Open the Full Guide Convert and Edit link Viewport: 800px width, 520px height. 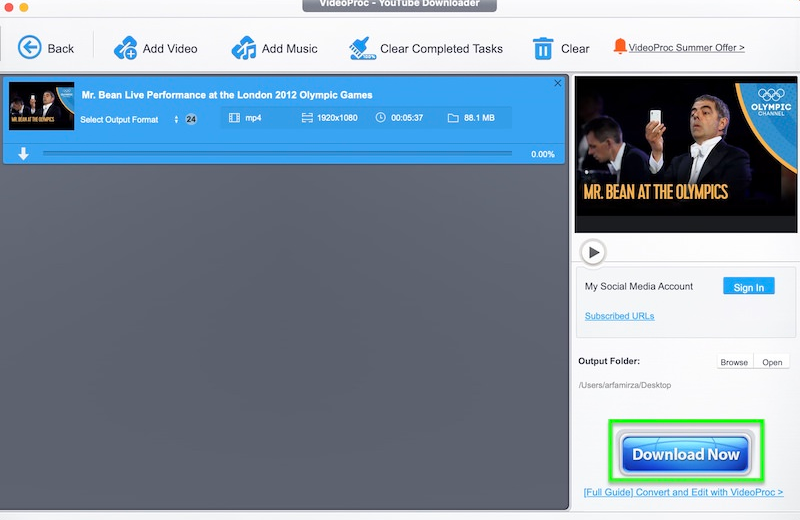684,492
